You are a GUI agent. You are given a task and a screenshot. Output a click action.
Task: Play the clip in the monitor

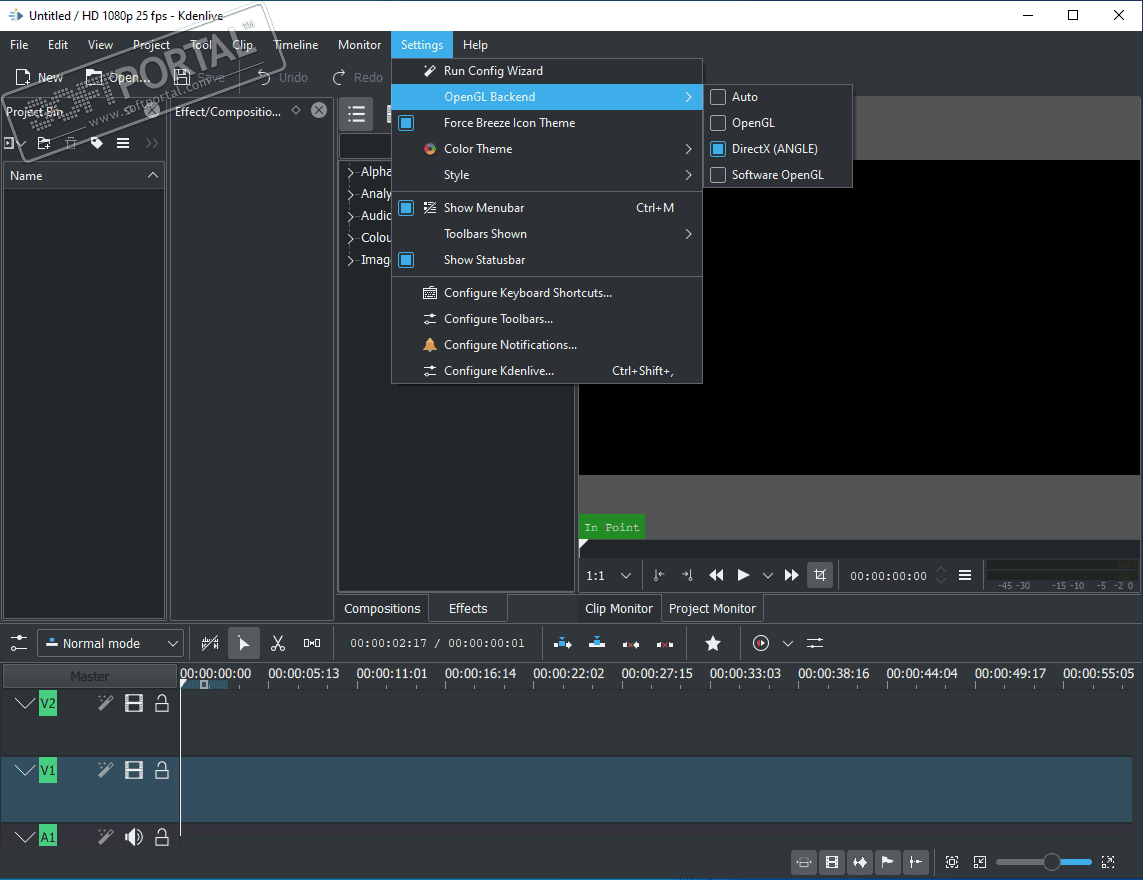pos(743,575)
